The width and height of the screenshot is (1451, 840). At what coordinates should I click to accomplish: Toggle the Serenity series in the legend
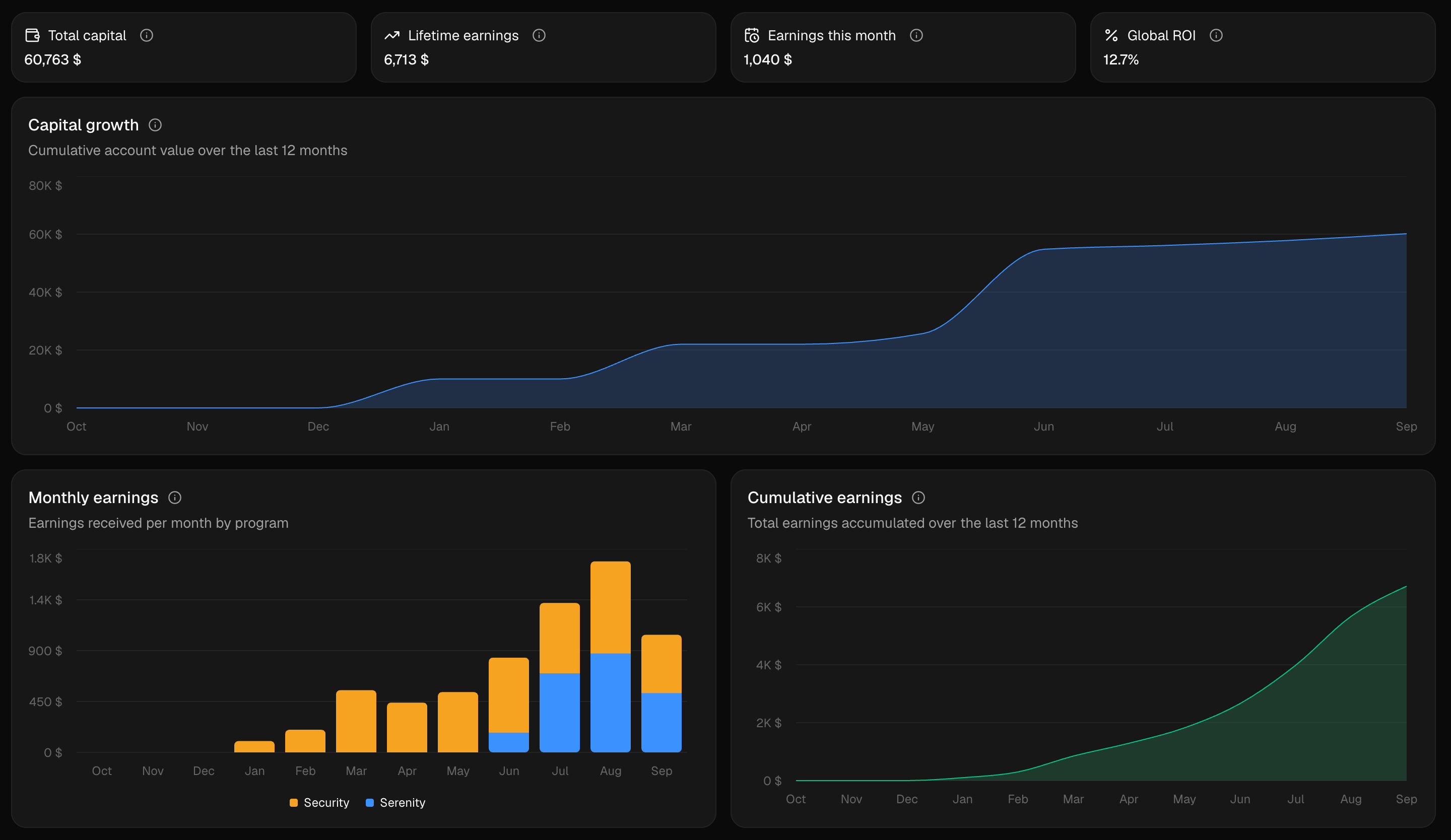click(x=395, y=803)
